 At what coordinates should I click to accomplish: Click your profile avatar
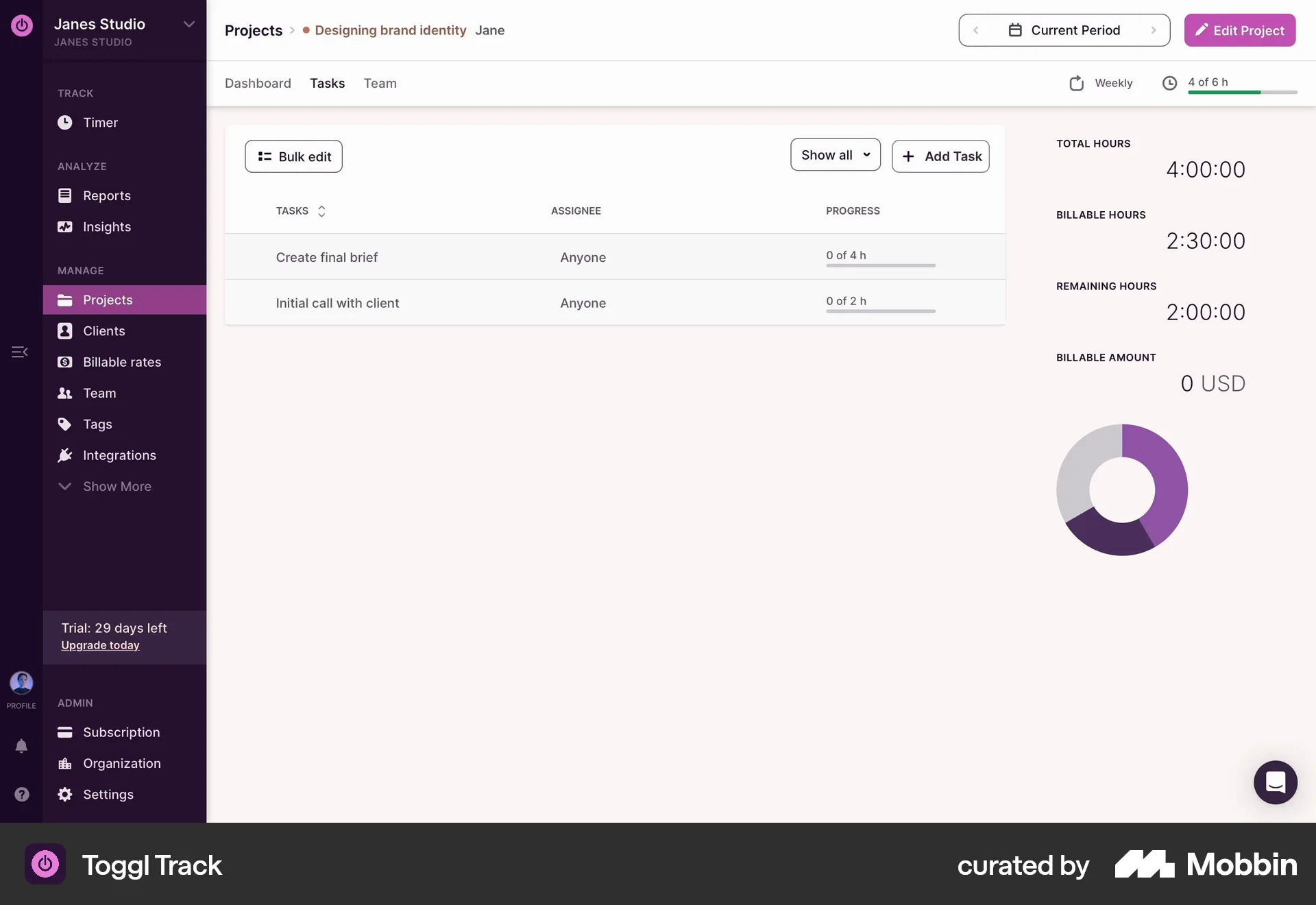click(21, 683)
